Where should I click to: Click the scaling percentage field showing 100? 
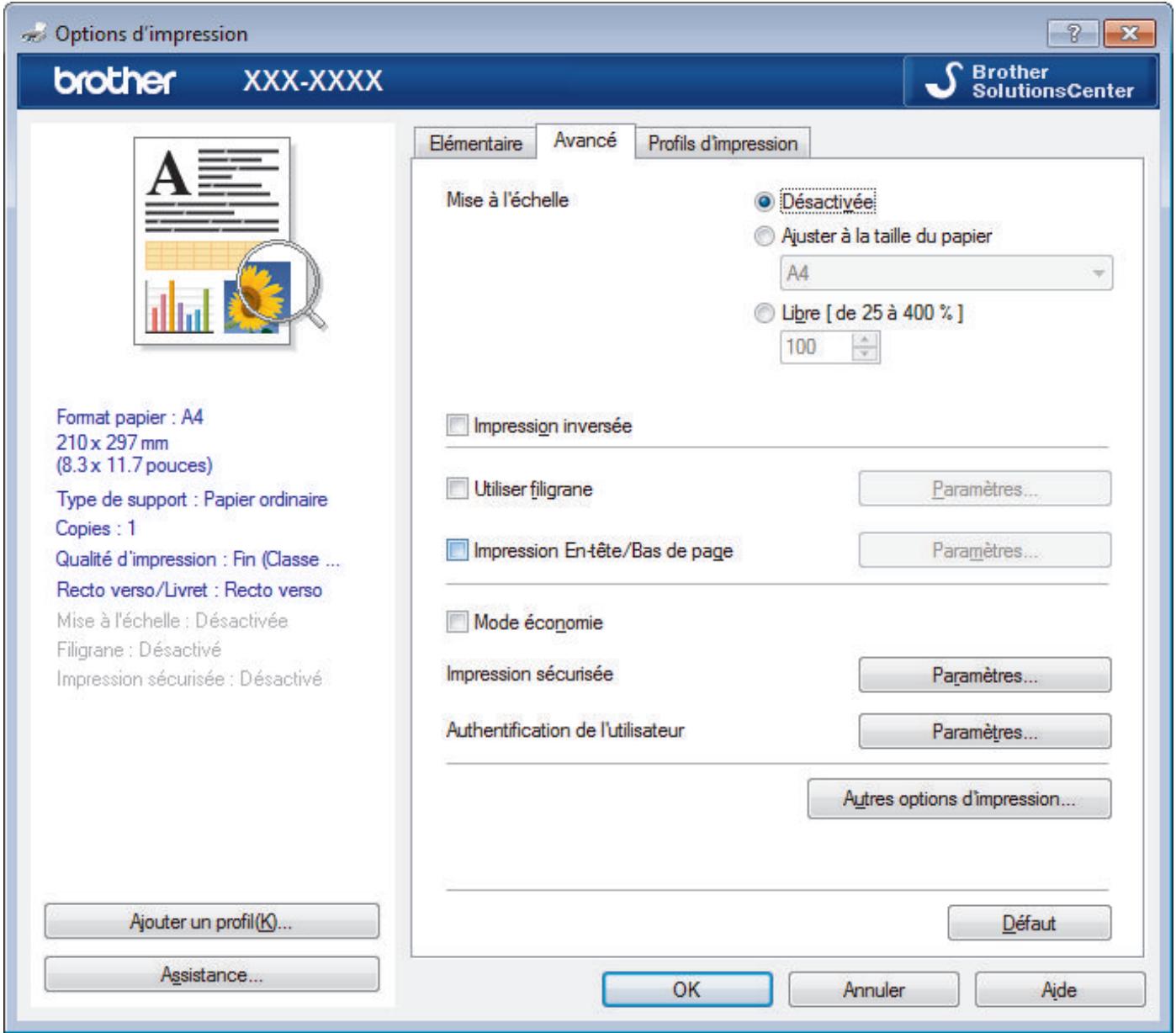pyautogui.click(x=816, y=347)
